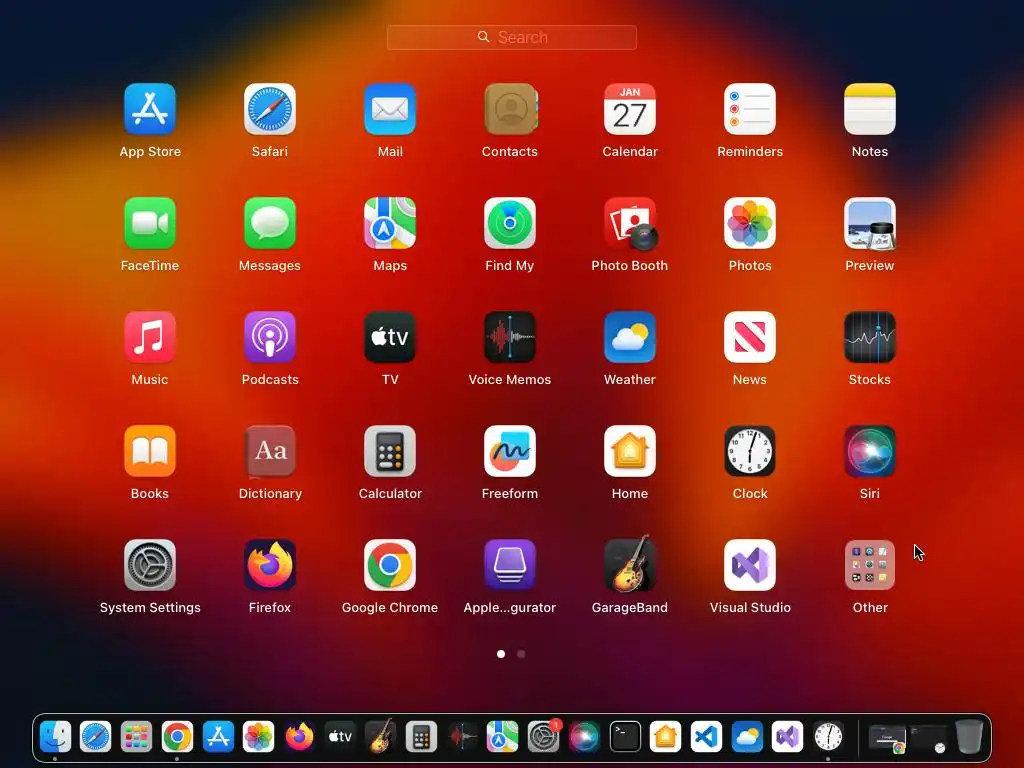Open System Settings from Launchpad grid
1024x768 pixels.
coord(150,565)
